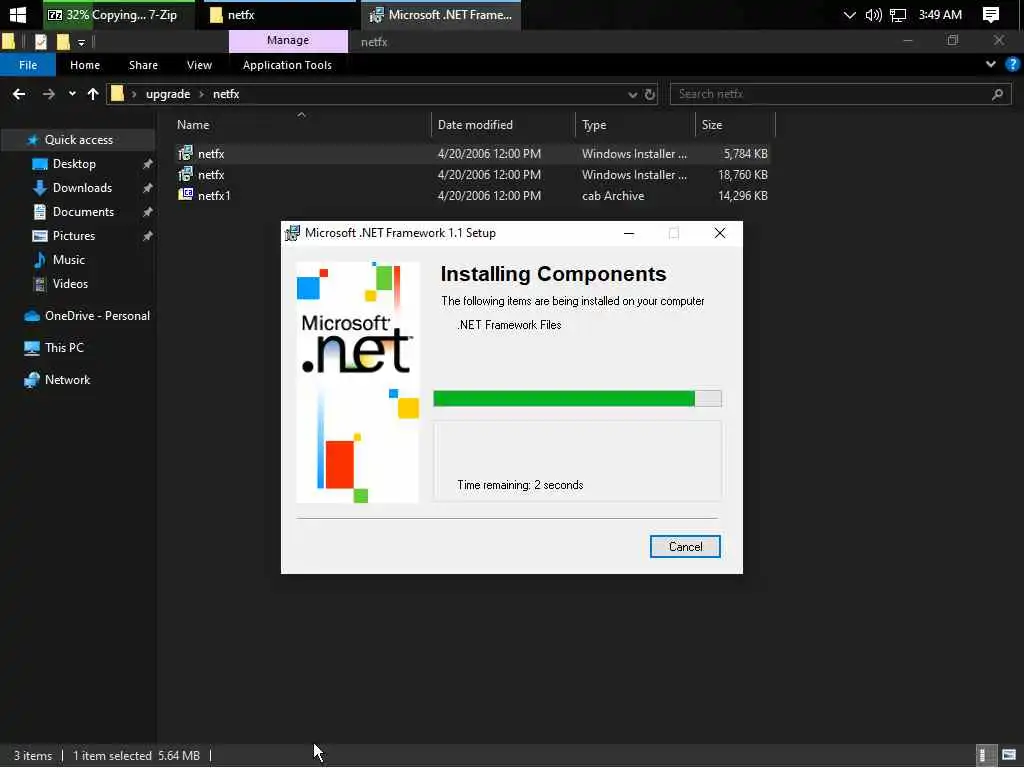Screen dimensions: 1024x768
Task: Click the 3 items status bar text
Action: (x=33, y=756)
